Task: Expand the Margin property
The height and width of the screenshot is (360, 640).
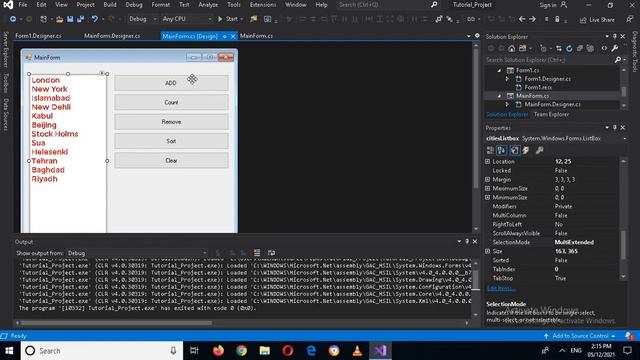Action: click(487, 180)
